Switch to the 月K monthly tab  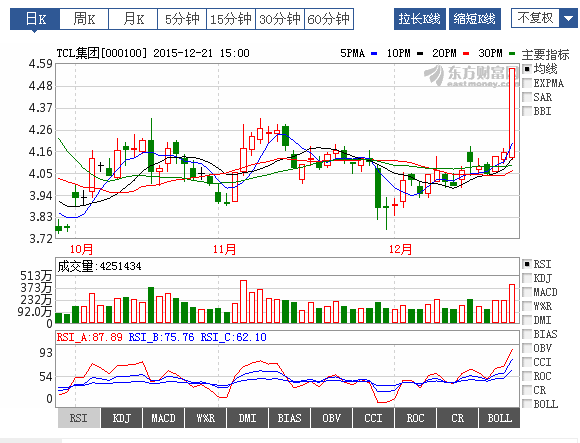133,19
